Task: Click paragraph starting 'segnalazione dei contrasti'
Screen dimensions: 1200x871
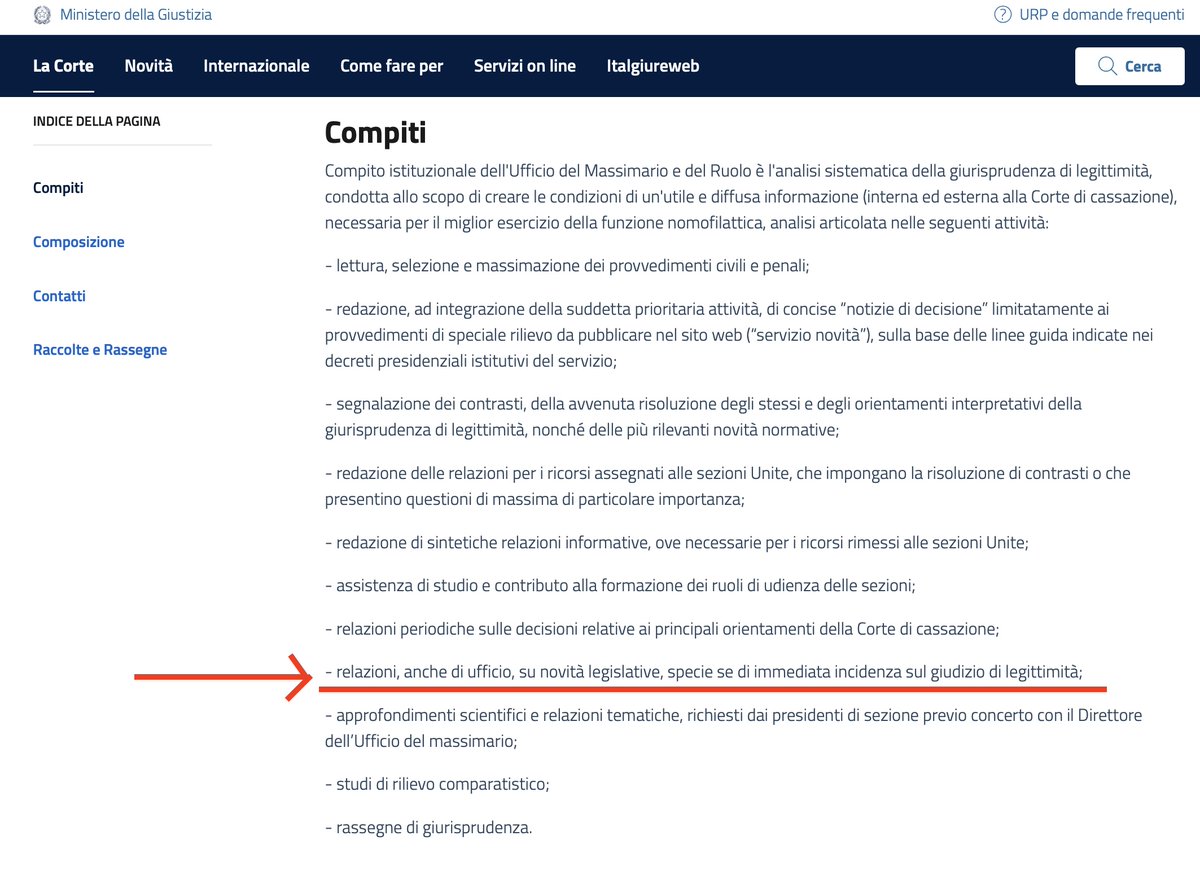Action: point(703,417)
